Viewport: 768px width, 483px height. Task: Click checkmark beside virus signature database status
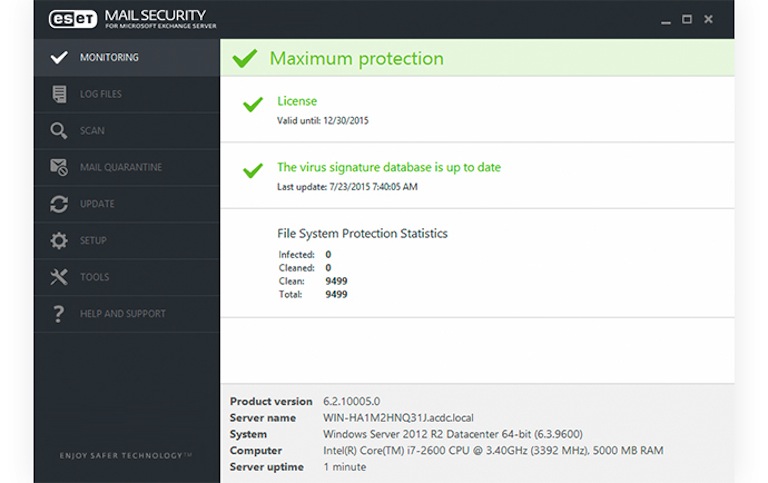tap(253, 171)
